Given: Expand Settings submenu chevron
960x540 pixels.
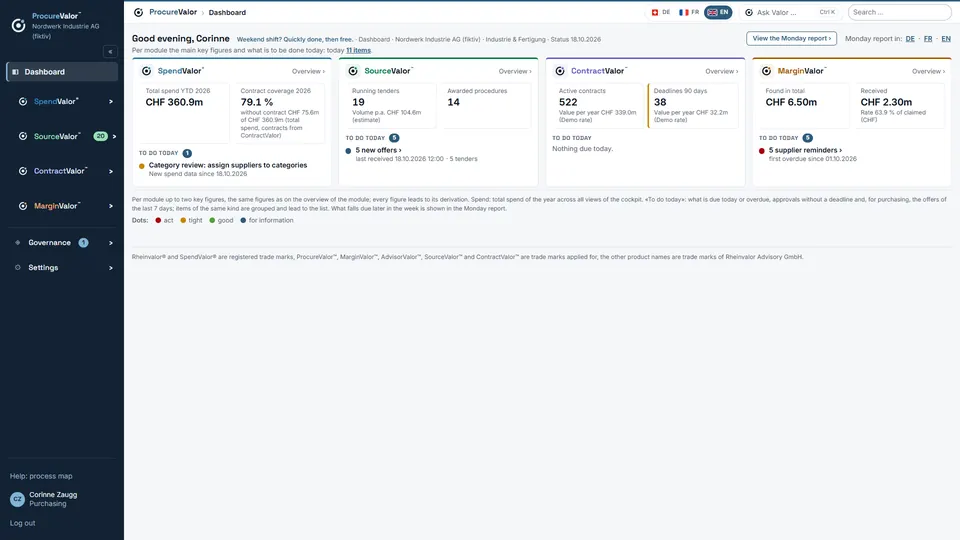Looking at the screenshot, I should point(111,268).
